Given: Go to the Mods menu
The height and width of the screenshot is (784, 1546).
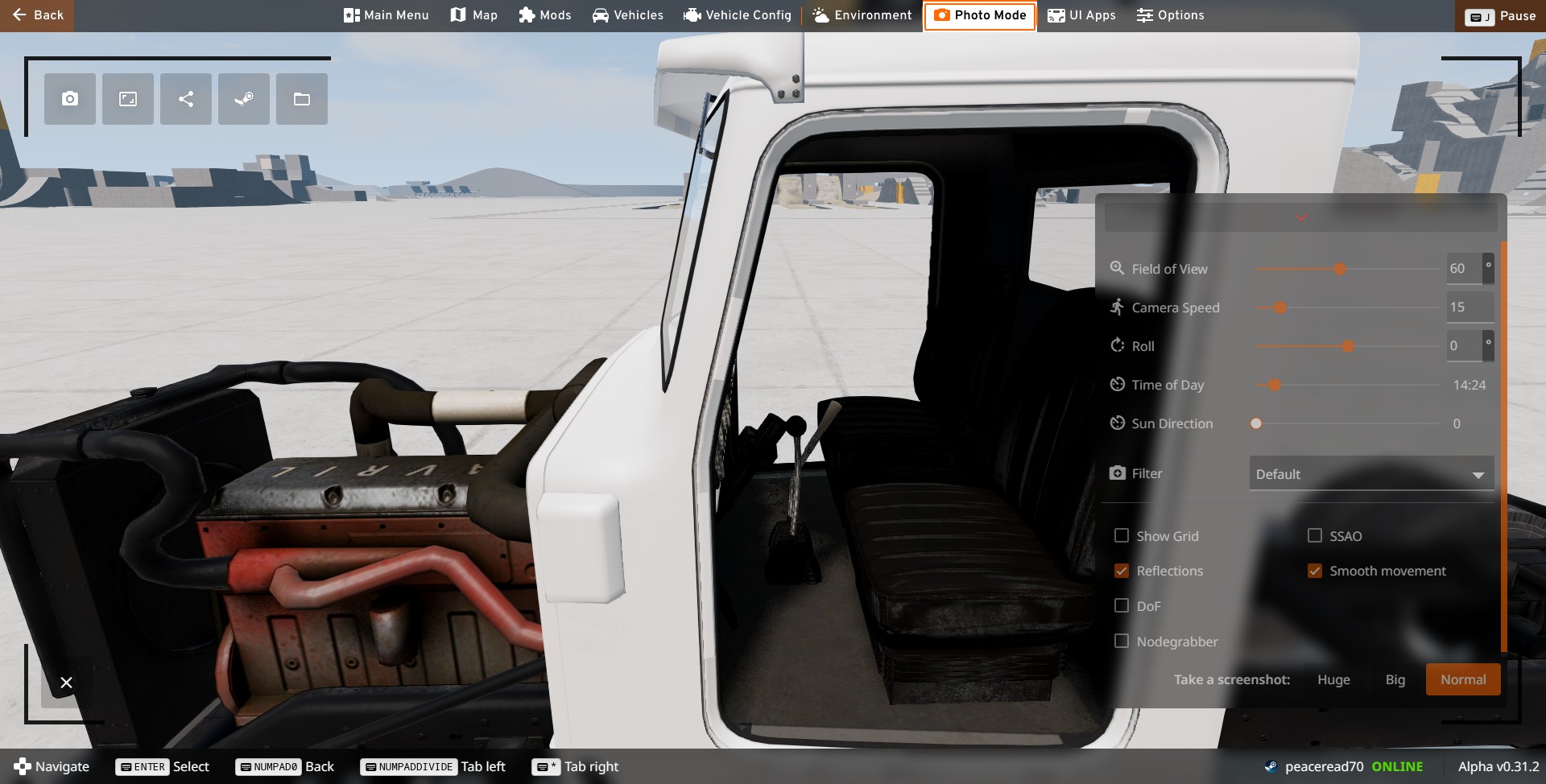Looking at the screenshot, I should pos(545,15).
